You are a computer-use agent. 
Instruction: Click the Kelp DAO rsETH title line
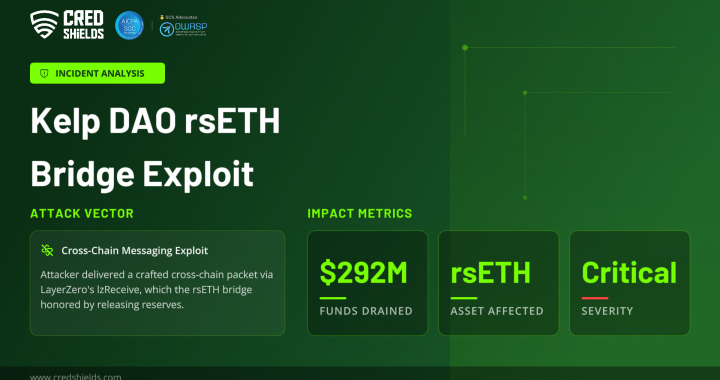pos(155,122)
